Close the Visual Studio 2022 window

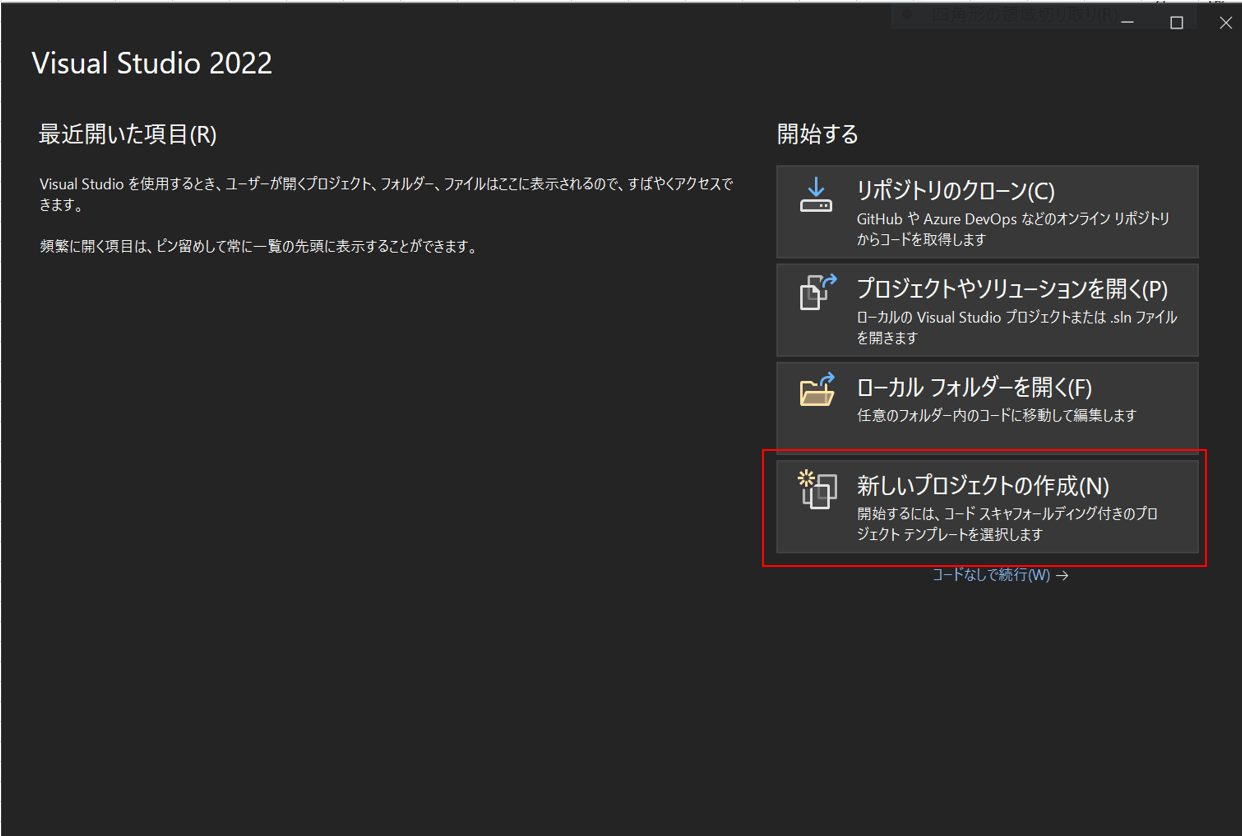click(x=1225, y=23)
